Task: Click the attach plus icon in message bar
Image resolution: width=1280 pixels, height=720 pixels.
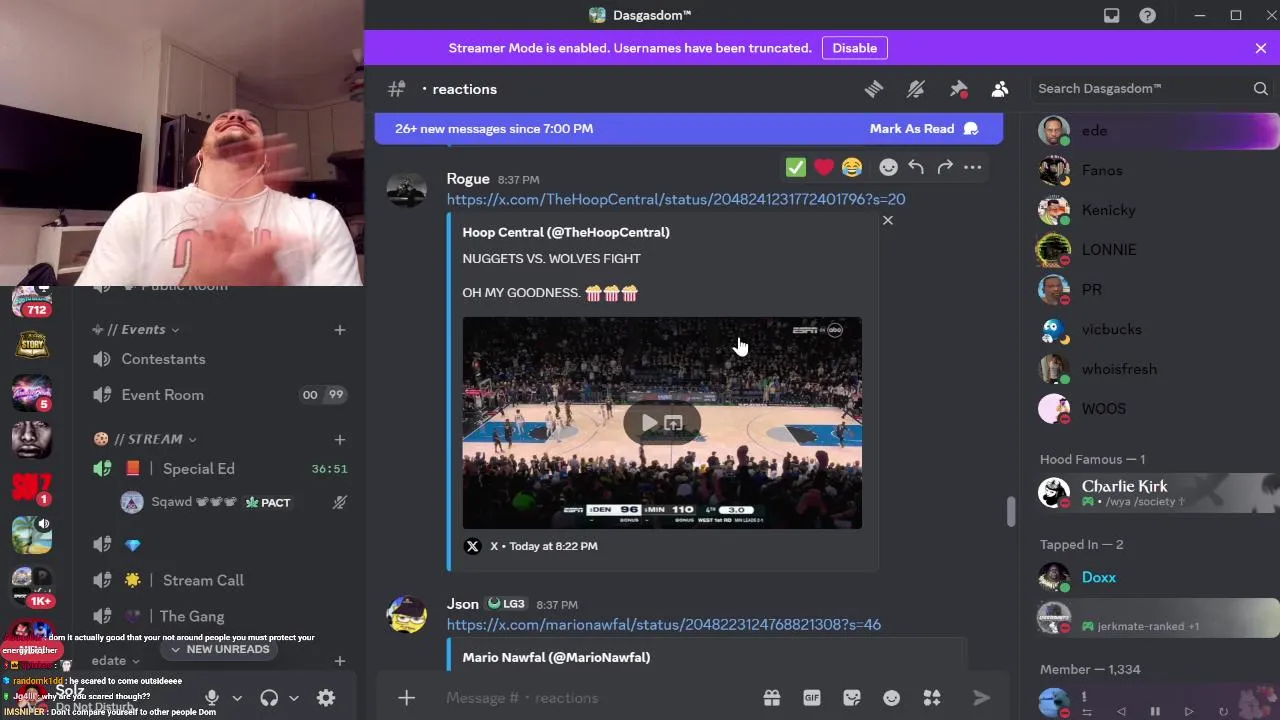Action: (x=406, y=698)
